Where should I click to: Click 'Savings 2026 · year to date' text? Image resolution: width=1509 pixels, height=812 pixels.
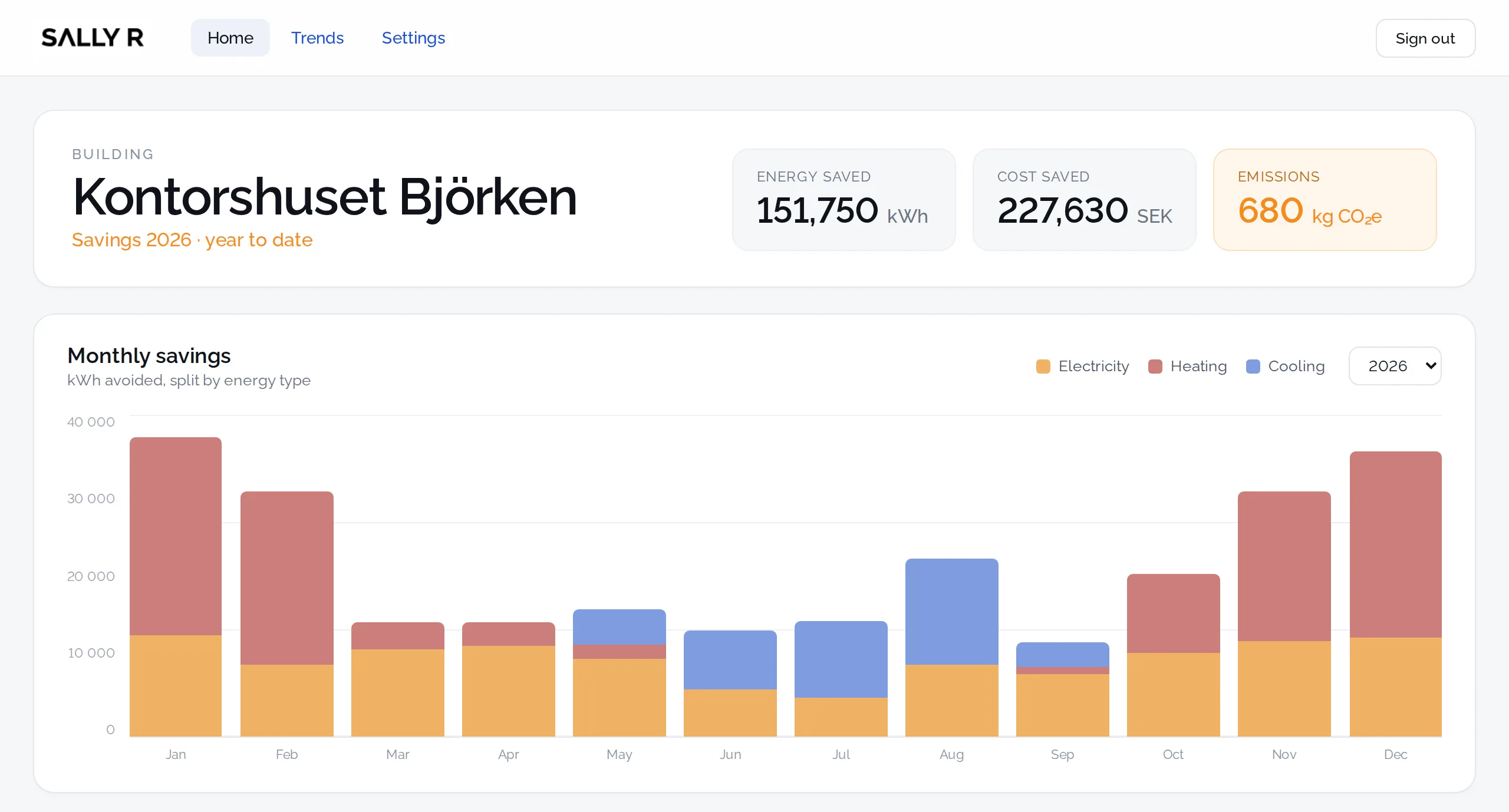(192, 240)
